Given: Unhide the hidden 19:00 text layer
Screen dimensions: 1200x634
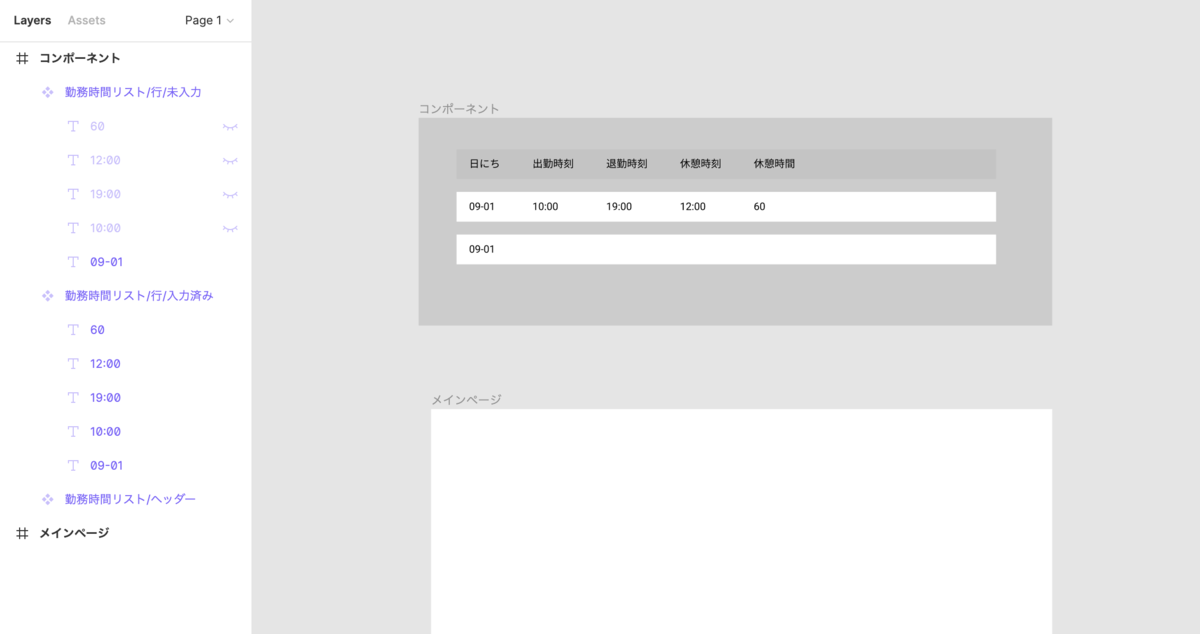Looking at the screenshot, I should pyautogui.click(x=230, y=194).
